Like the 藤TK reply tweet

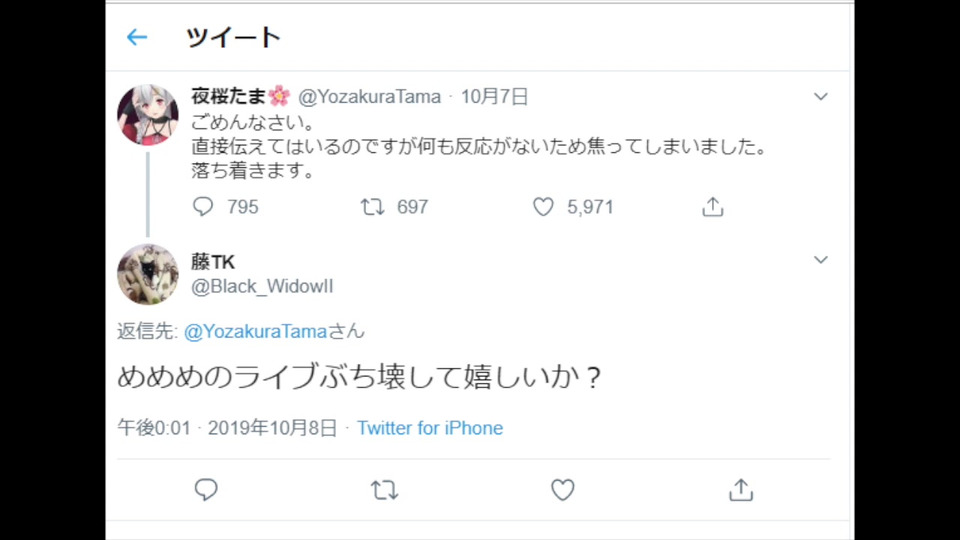[563, 490]
